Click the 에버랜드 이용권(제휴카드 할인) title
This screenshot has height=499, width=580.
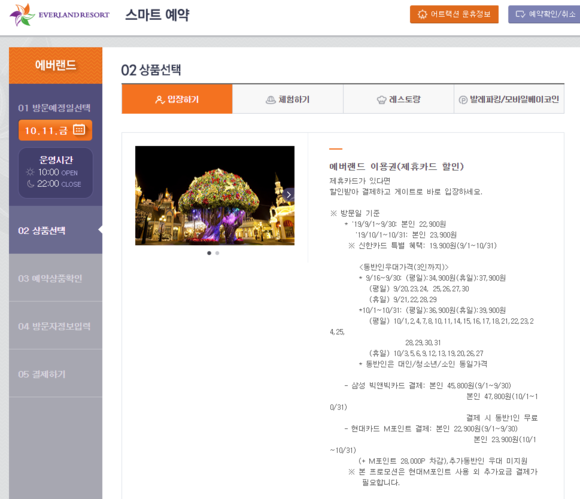point(396,166)
